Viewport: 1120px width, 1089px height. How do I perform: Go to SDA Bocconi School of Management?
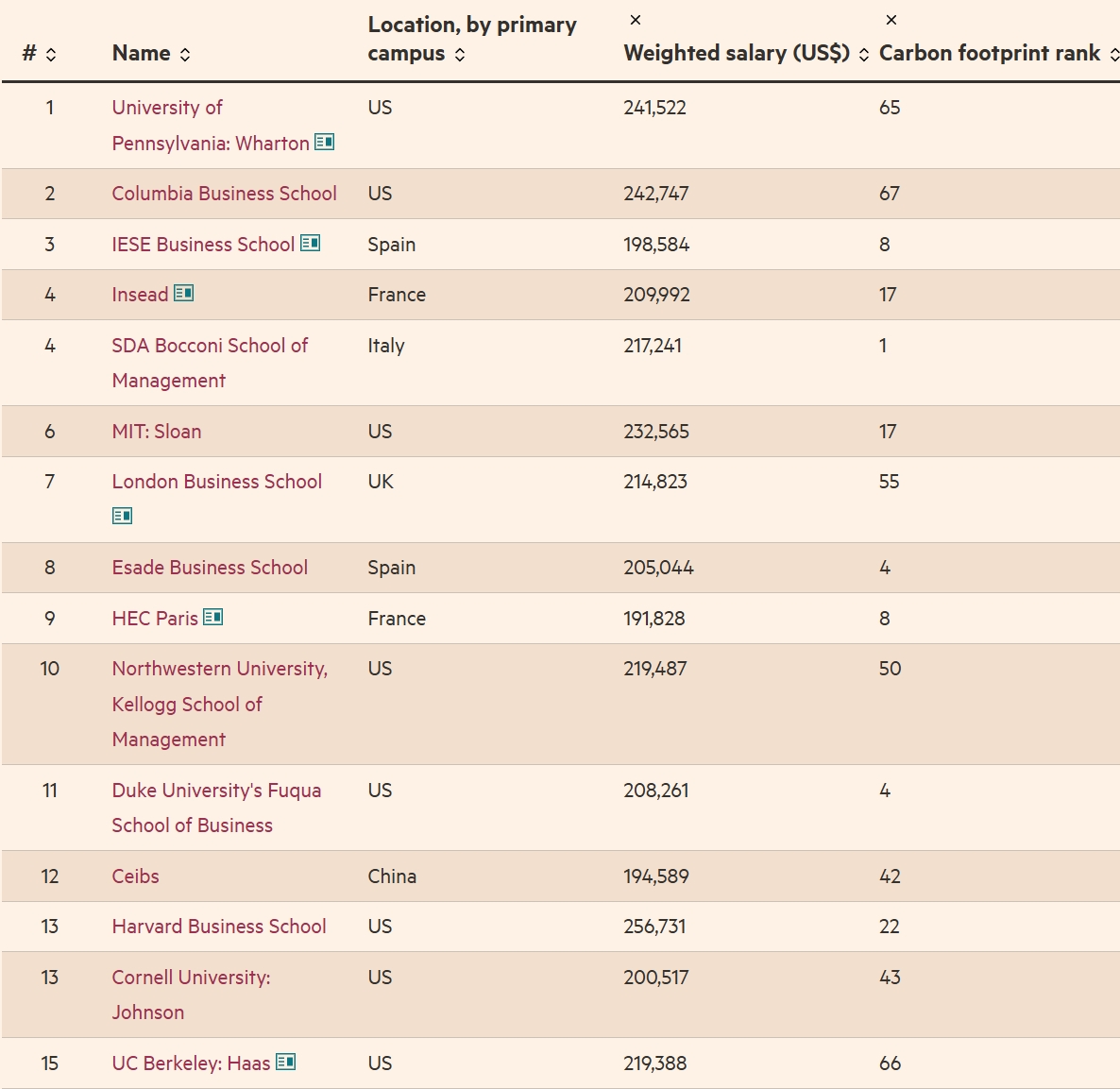(210, 363)
